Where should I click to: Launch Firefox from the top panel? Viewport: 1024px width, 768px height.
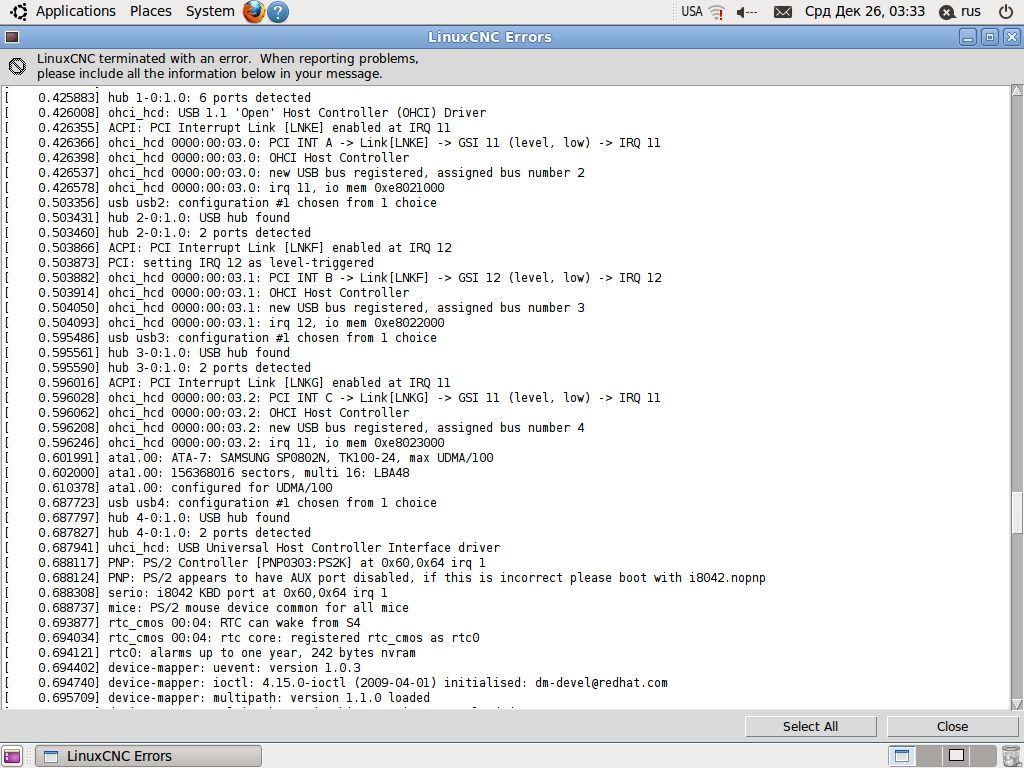pyautogui.click(x=253, y=11)
